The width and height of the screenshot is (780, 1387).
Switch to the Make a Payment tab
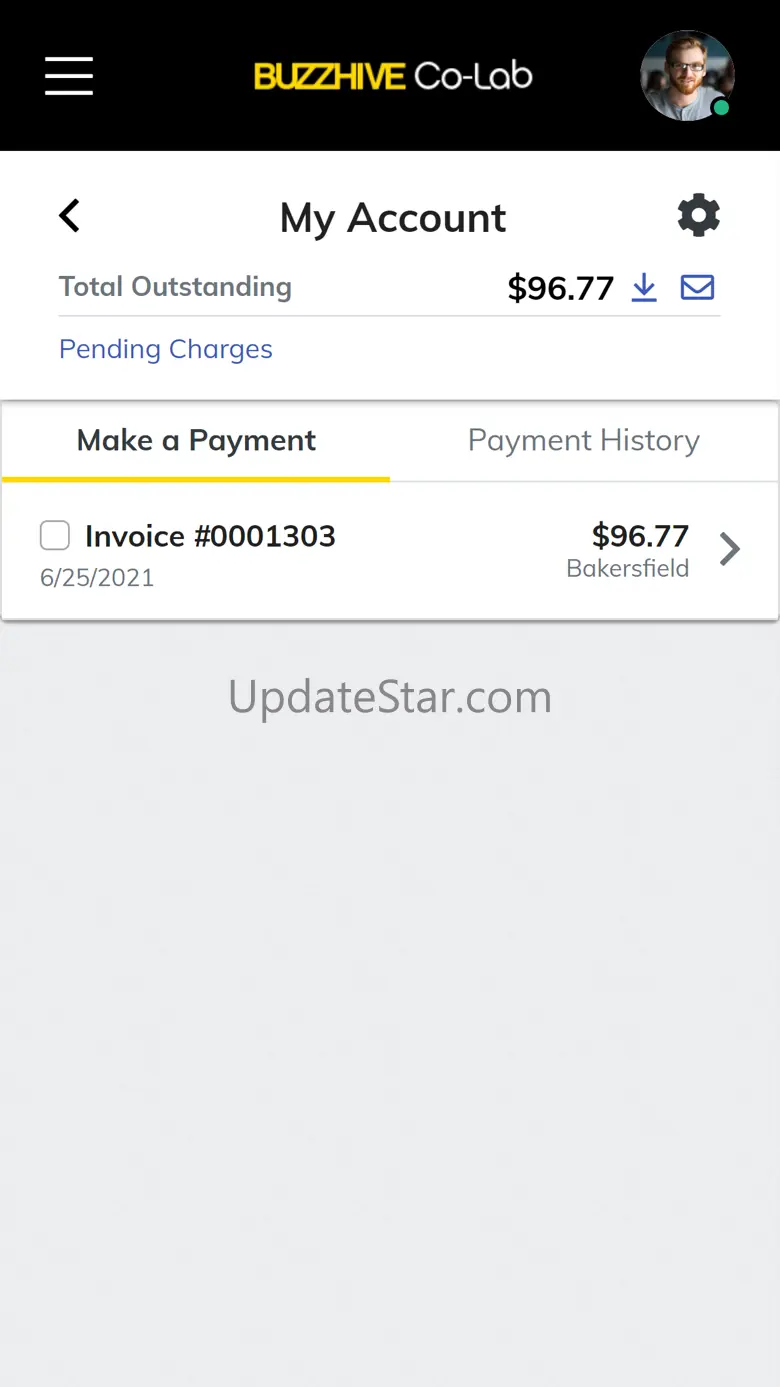click(196, 441)
